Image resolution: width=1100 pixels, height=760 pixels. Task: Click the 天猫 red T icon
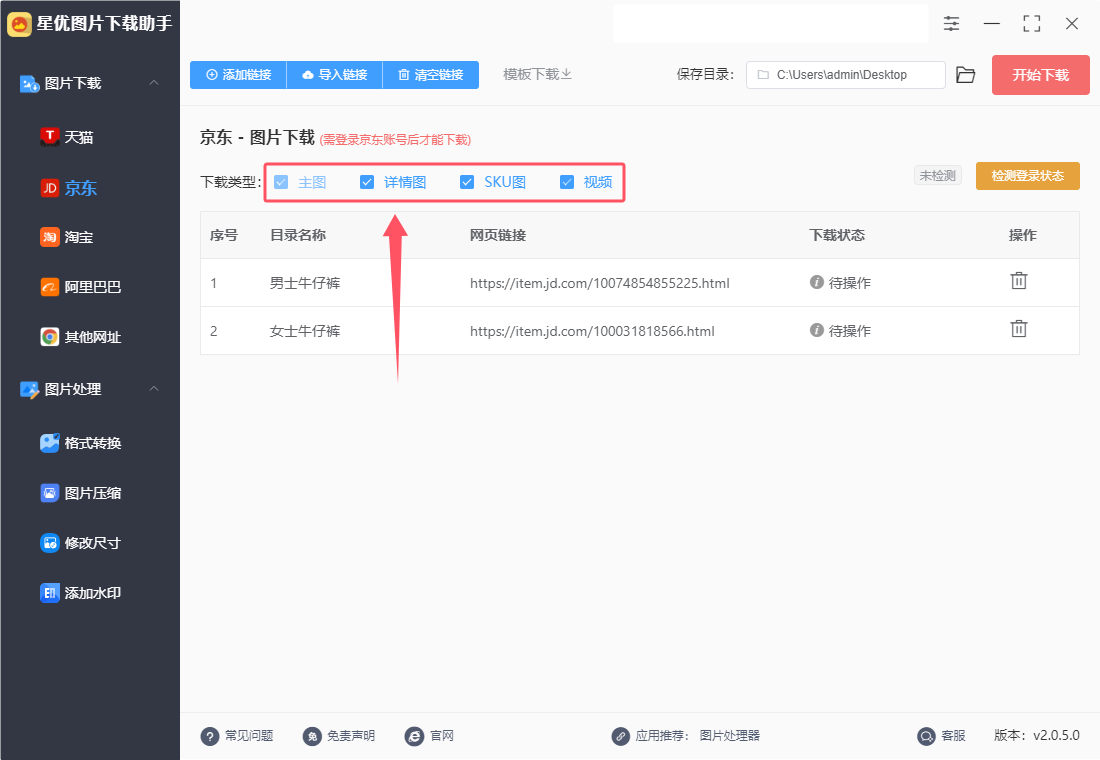click(x=49, y=137)
